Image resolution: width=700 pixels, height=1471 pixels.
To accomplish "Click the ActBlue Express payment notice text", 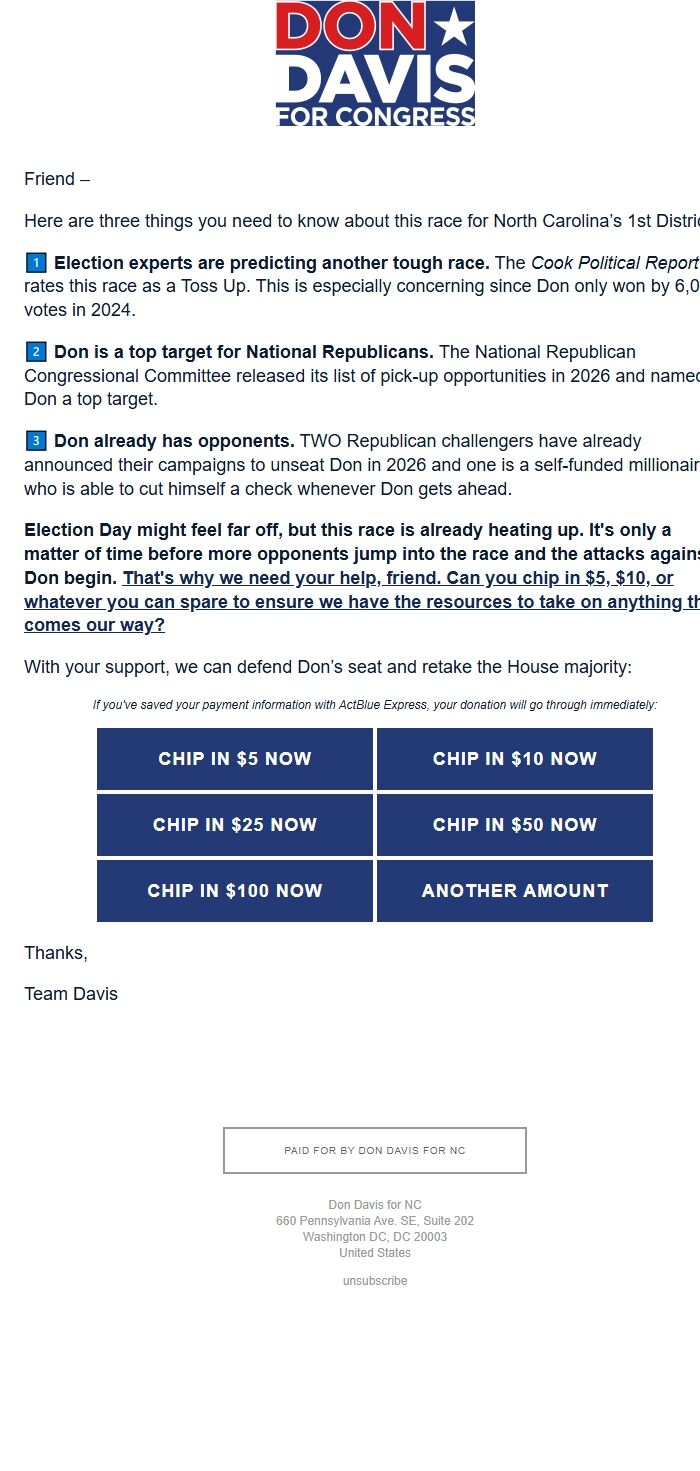I will pos(375,705).
